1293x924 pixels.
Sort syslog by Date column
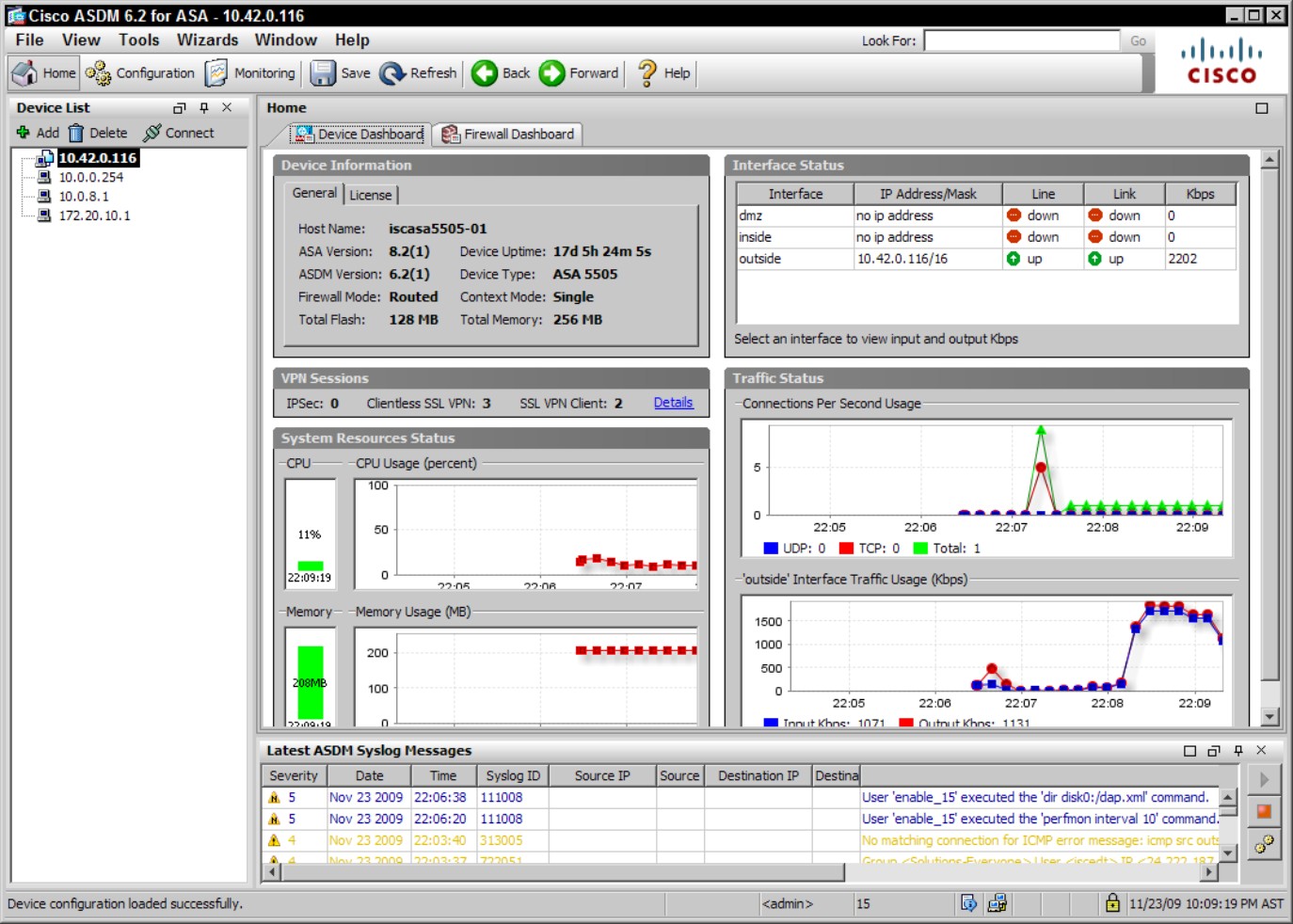pyautogui.click(x=369, y=776)
